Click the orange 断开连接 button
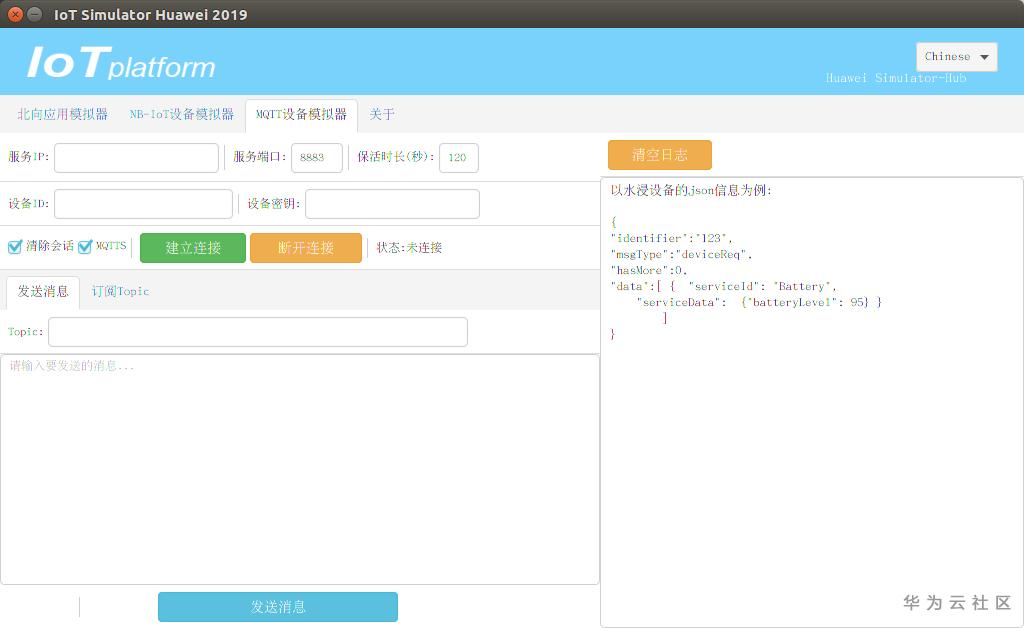This screenshot has height=628, width=1024. pos(306,248)
